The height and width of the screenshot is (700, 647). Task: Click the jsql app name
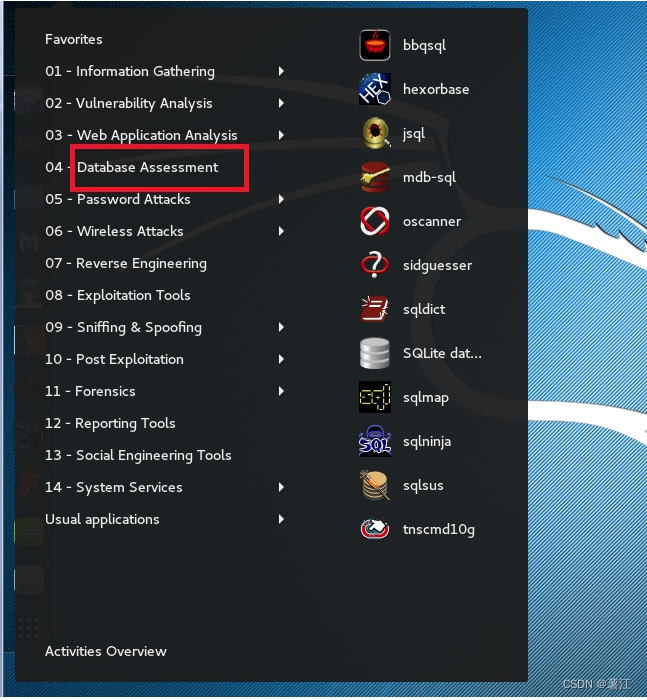click(x=414, y=133)
